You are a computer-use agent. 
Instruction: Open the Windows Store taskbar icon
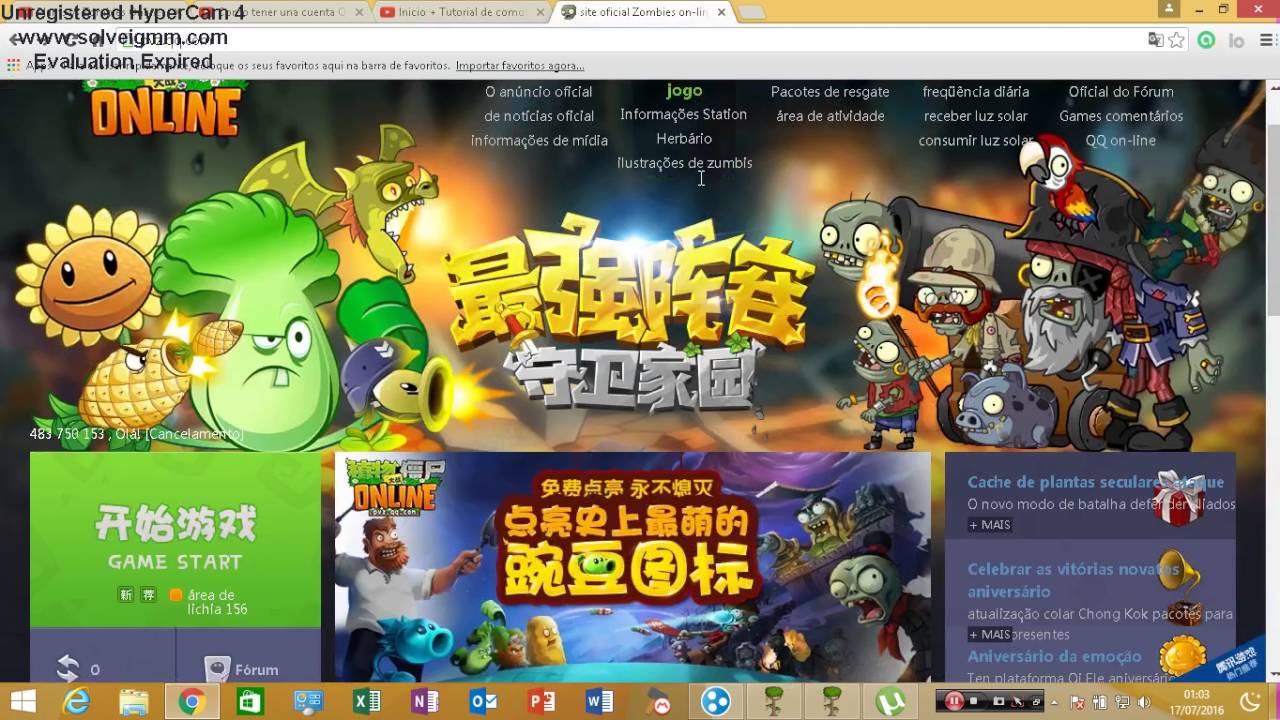(x=250, y=702)
